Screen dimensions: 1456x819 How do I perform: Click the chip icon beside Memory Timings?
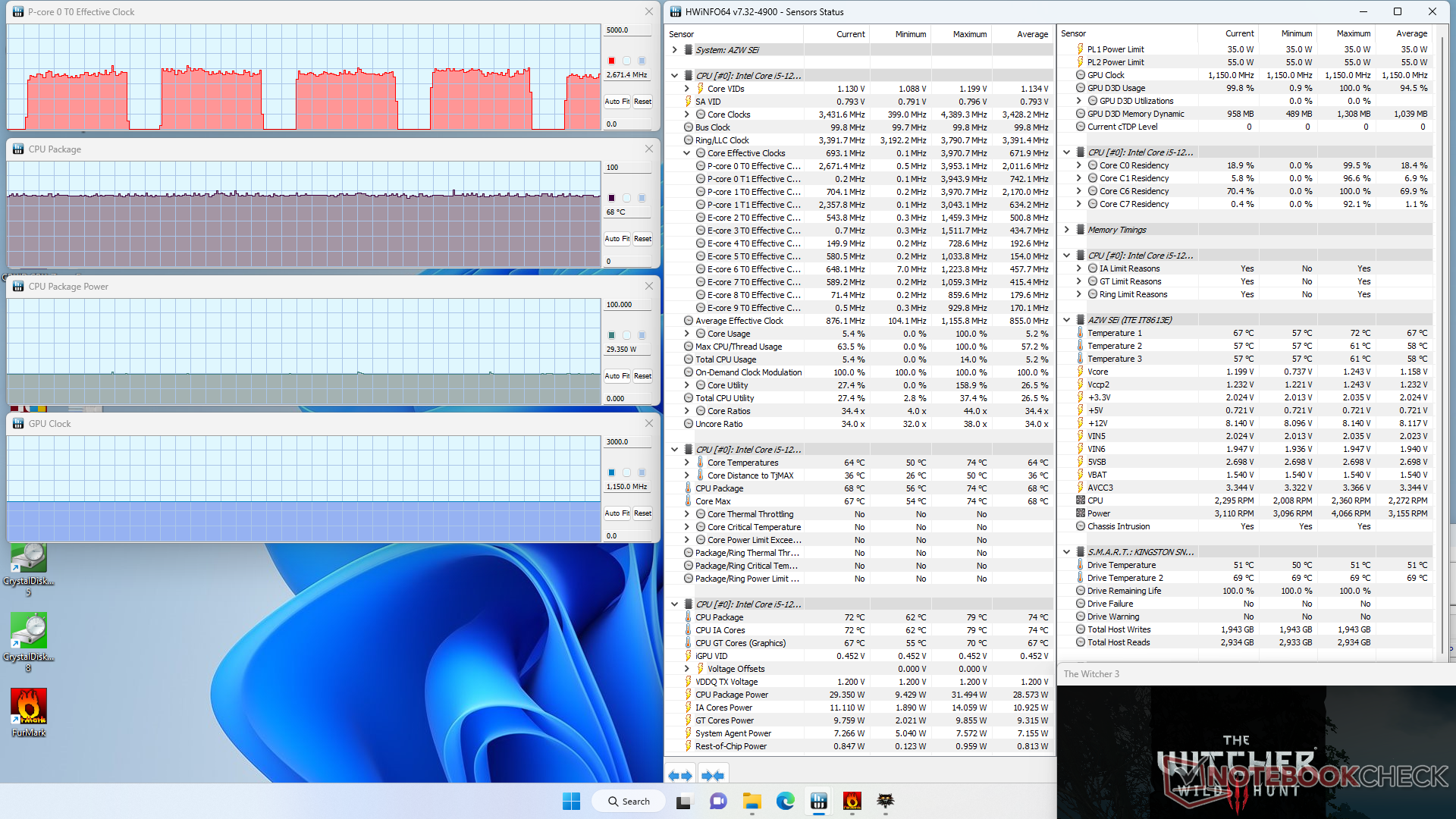click(x=1080, y=230)
